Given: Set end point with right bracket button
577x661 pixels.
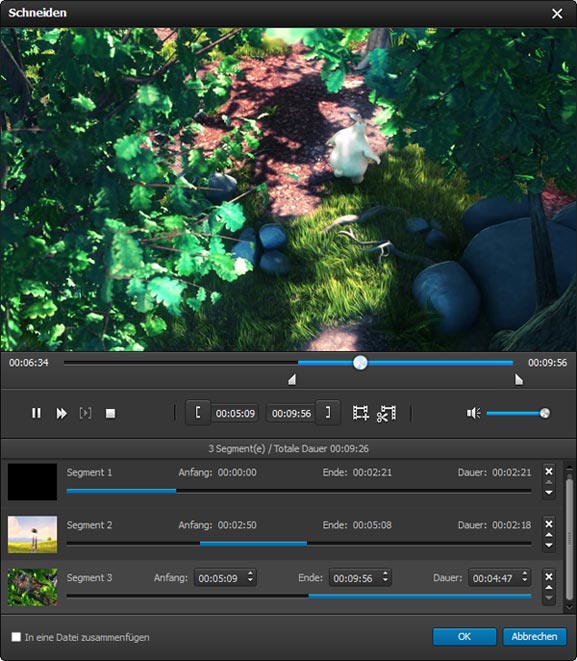Looking at the screenshot, I should pyautogui.click(x=328, y=413).
